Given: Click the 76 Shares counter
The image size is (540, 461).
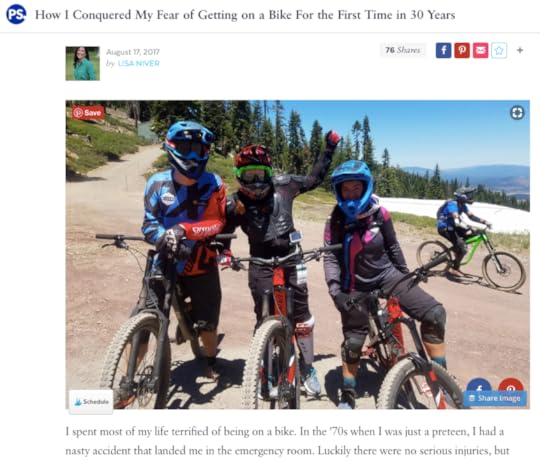Looking at the screenshot, I should 403,50.
